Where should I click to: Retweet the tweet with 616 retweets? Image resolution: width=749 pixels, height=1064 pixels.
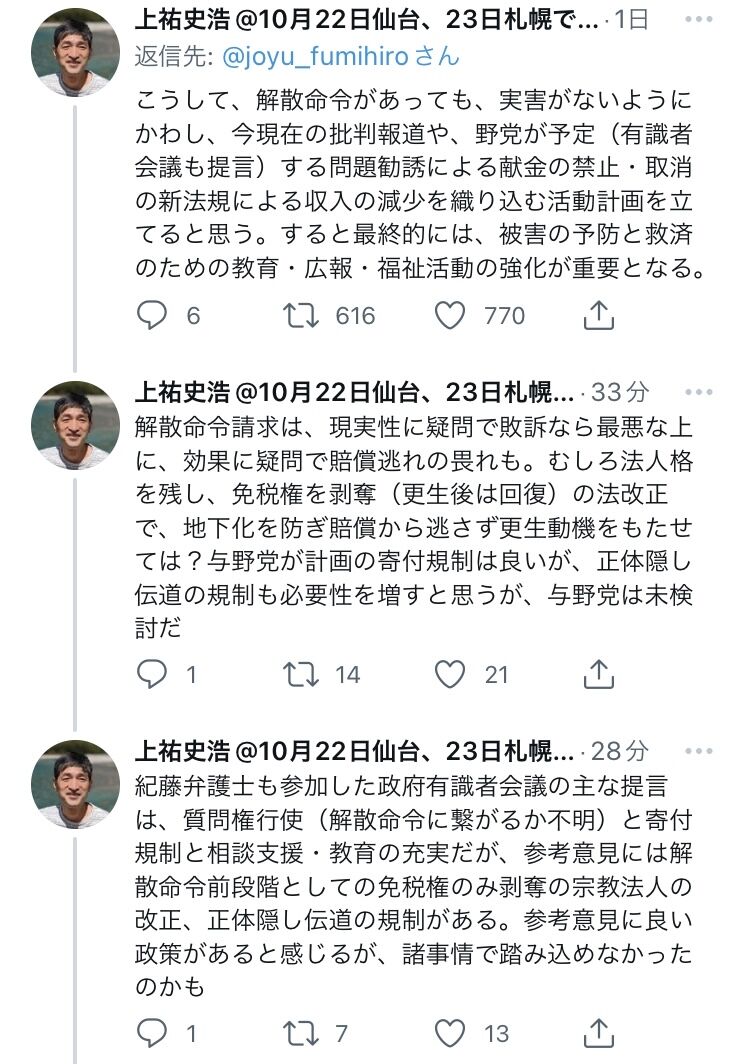pos(297,316)
